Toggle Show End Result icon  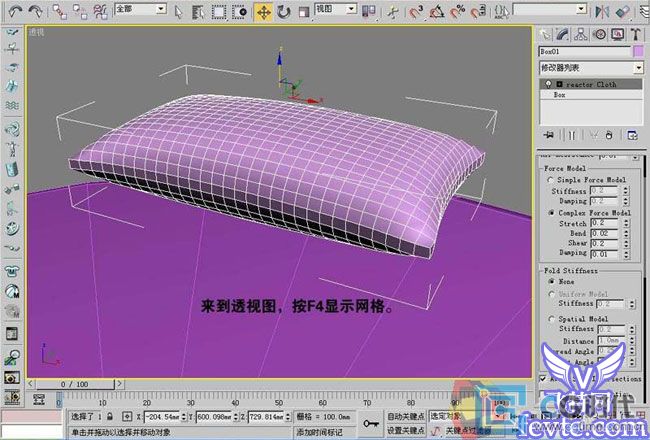[x=572, y=135]
